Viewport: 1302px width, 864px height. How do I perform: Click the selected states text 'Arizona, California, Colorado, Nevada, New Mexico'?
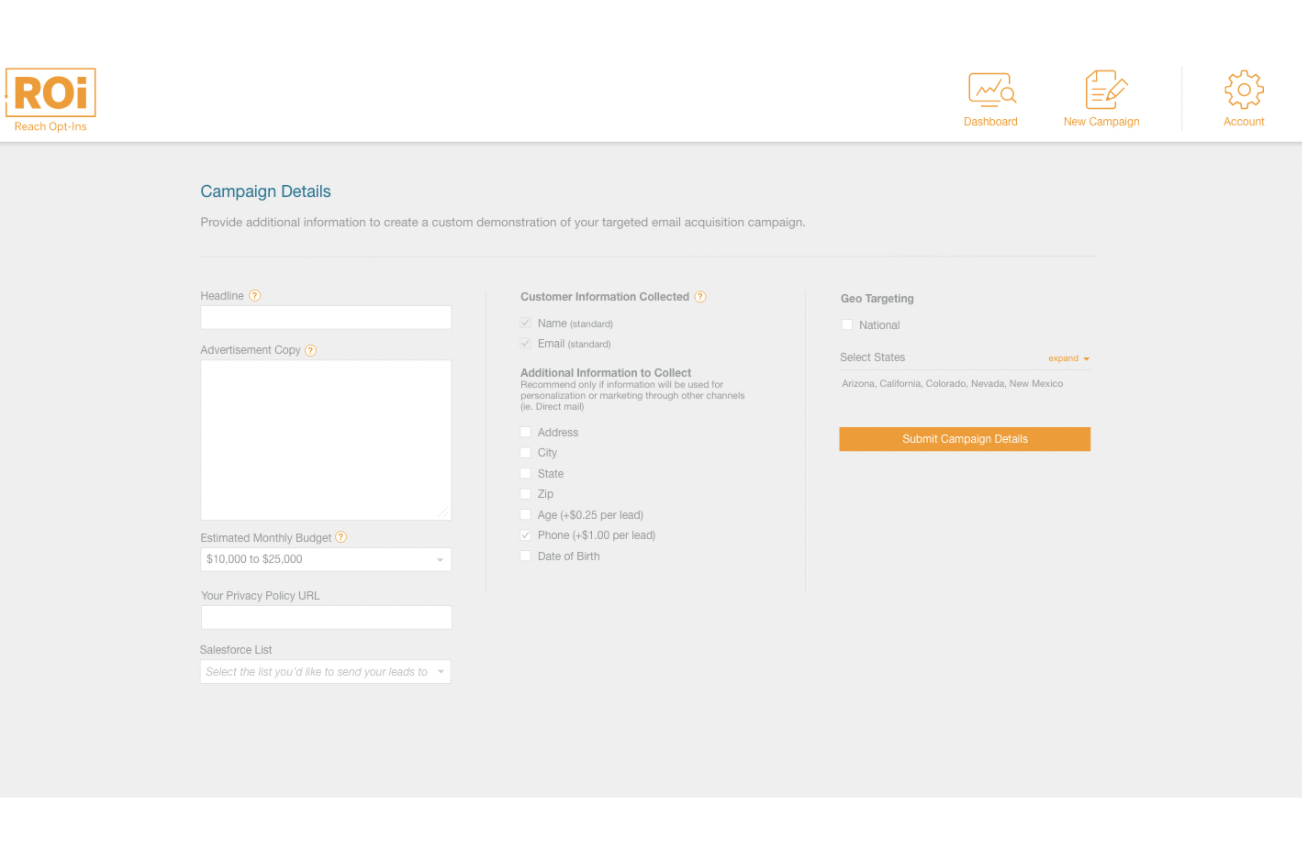pyautogui.click(x=953, y=384)
